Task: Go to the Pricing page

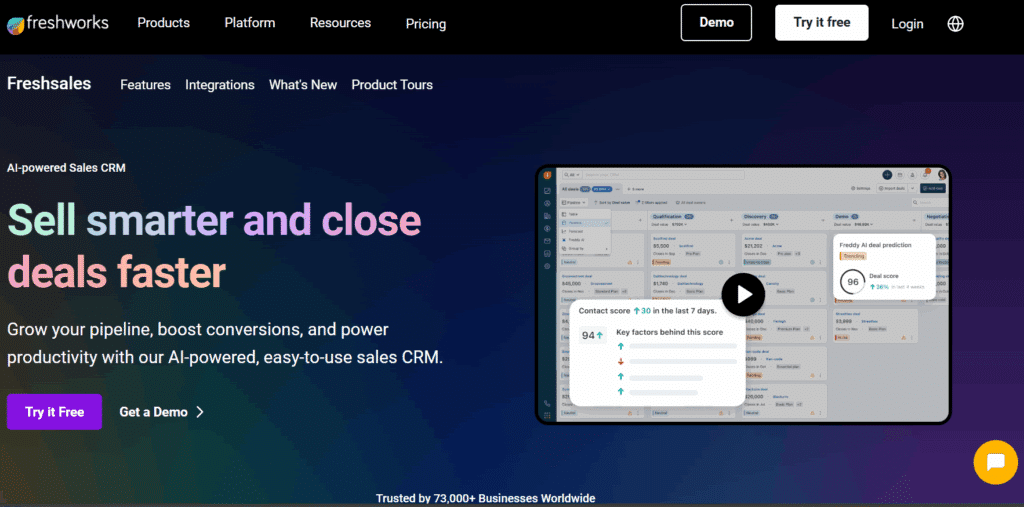Action: (x=426, y=24)
